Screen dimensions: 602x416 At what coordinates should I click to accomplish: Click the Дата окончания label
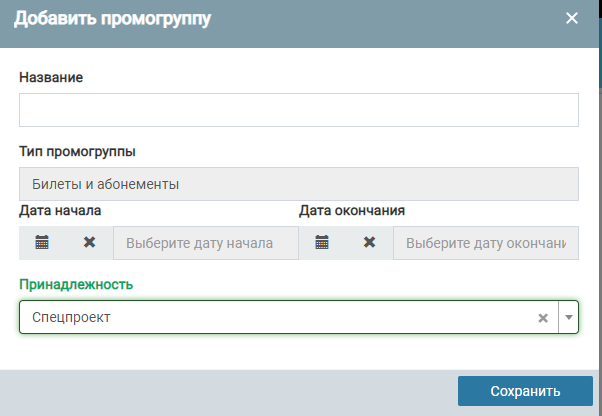(351, 211)
